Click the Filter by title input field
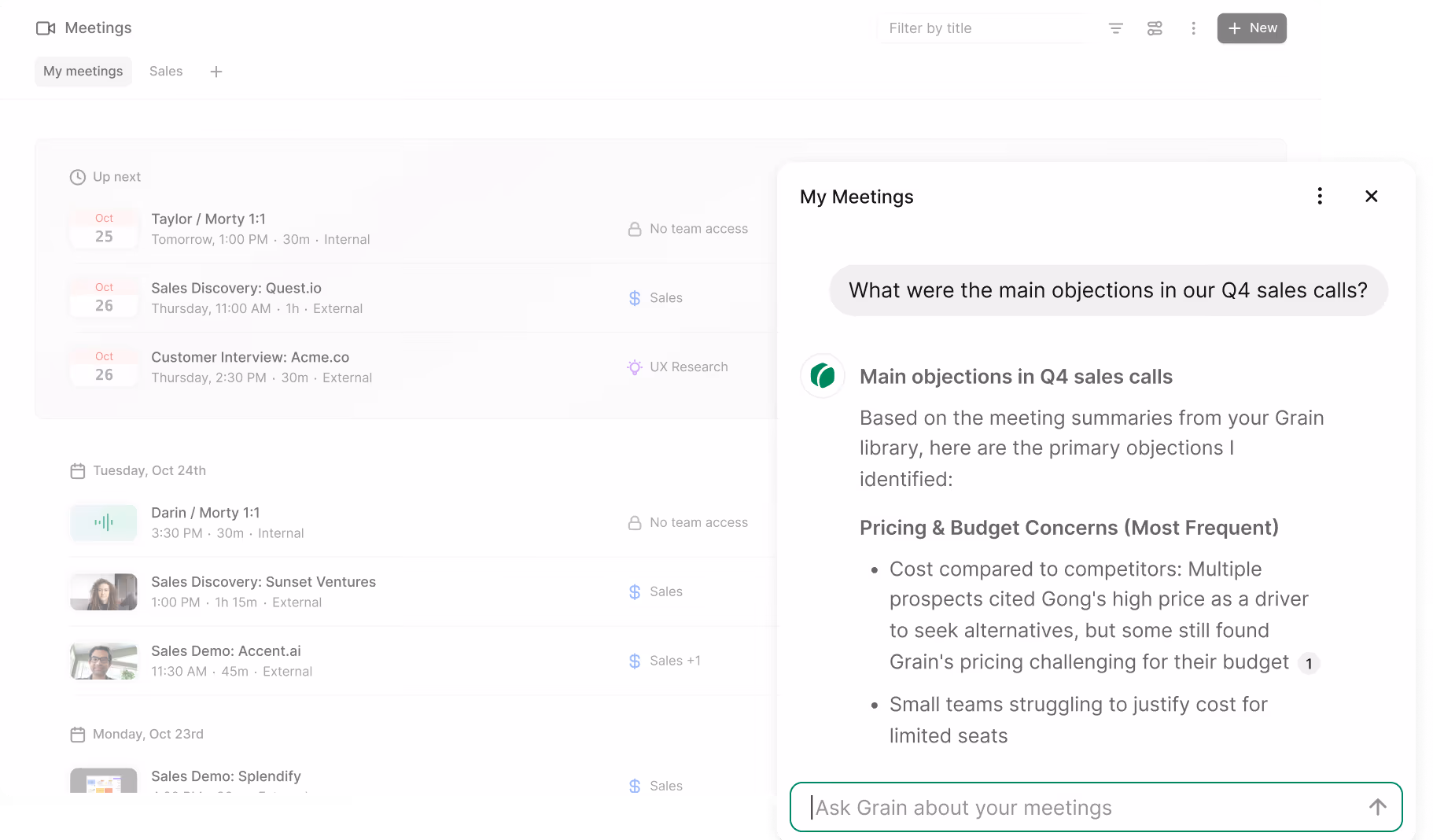The height and width of the screenshot is (840, 1433). tap(982, 28)
